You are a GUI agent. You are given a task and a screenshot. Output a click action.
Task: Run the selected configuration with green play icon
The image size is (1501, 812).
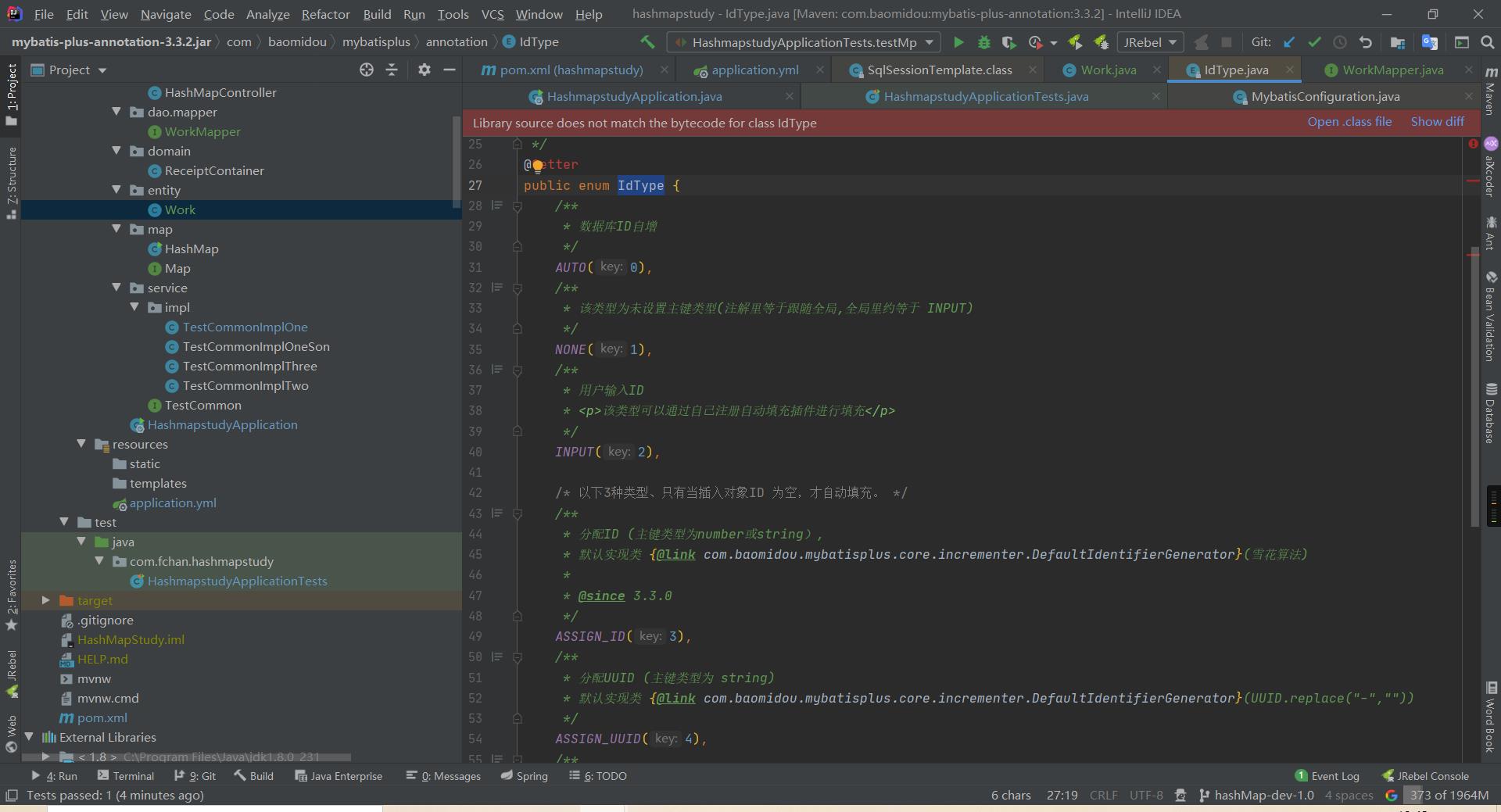coord(958,42)
